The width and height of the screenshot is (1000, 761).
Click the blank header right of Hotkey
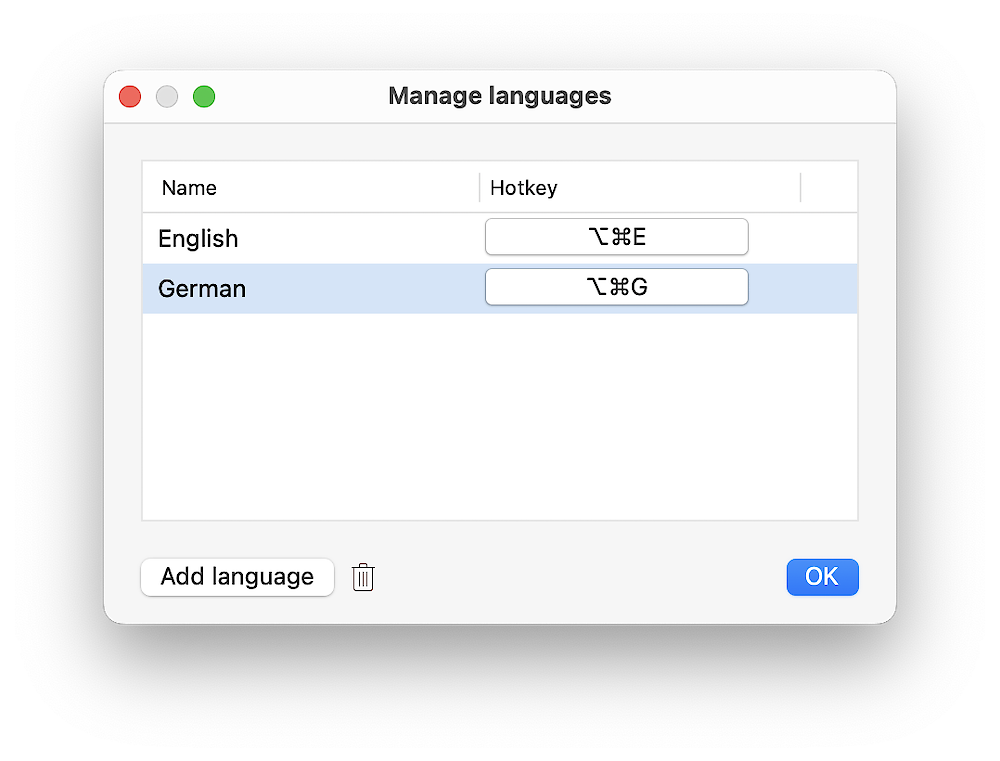pyautogui.click(x=829, y=188)
